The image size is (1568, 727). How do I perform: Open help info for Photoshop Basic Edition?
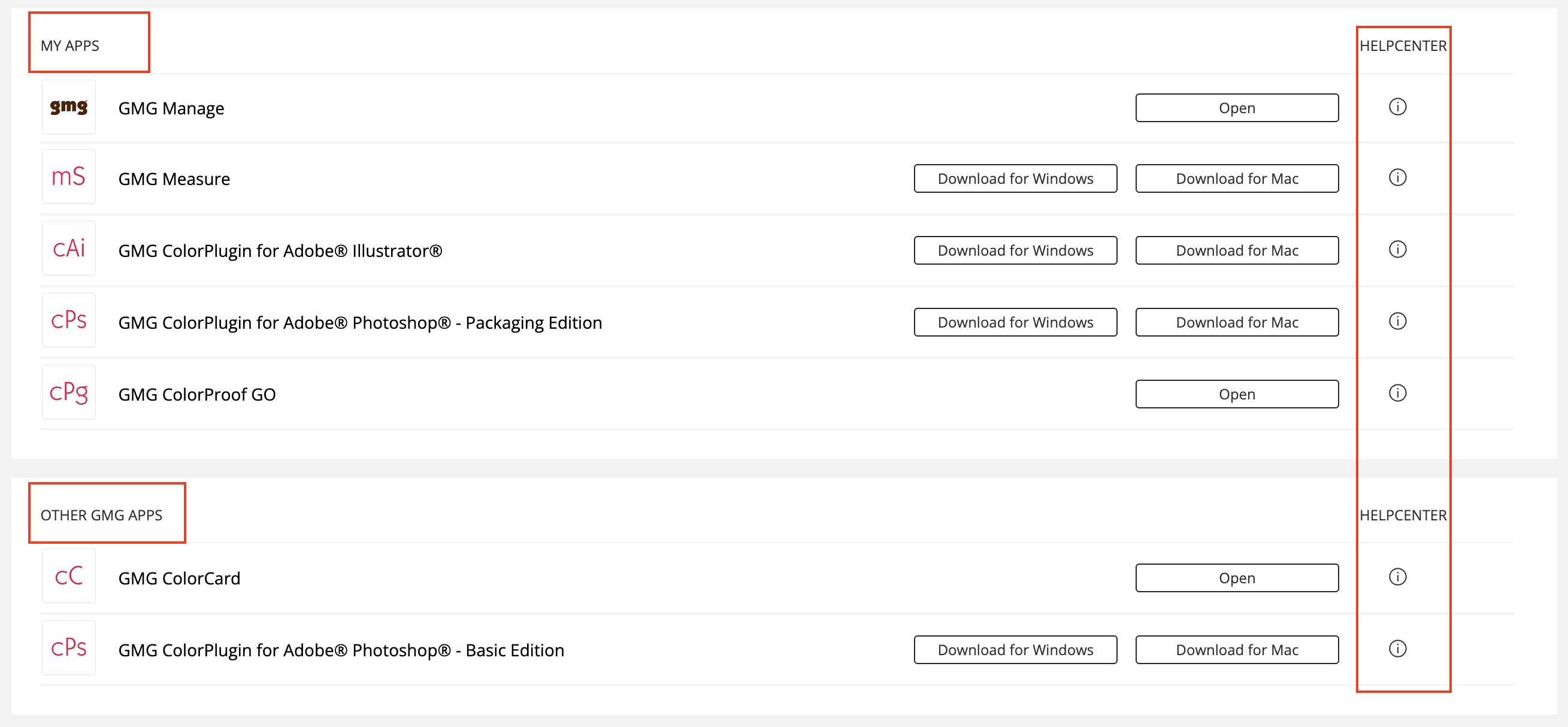coord(1397,649)
